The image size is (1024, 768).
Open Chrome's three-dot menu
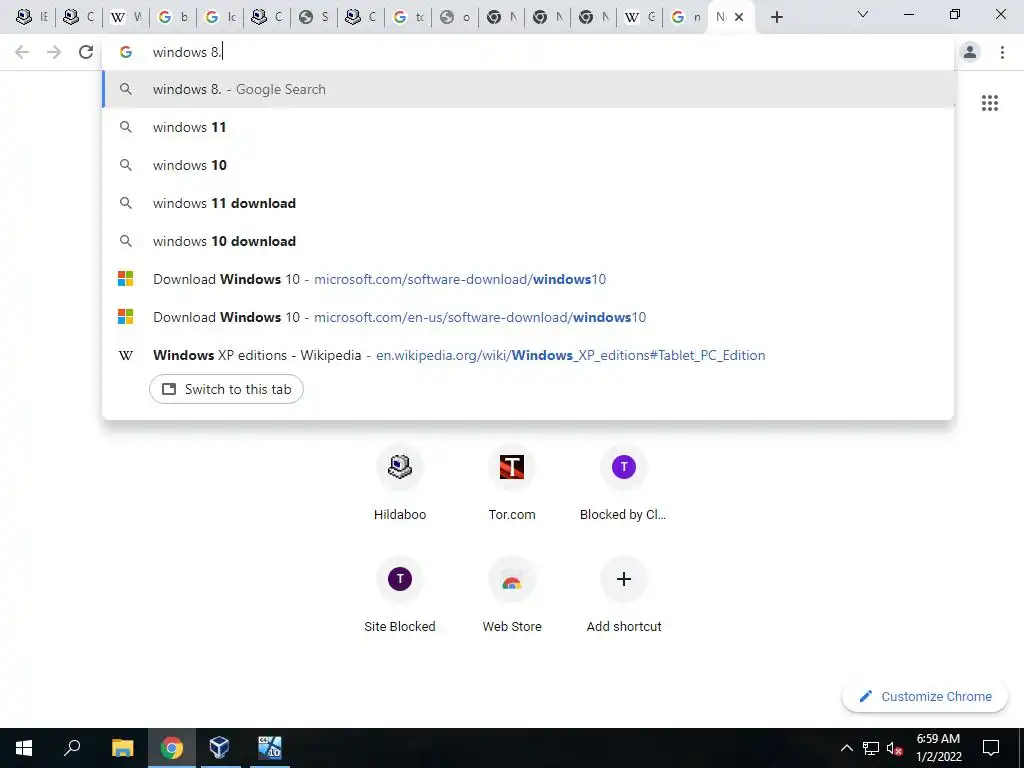1002,52
